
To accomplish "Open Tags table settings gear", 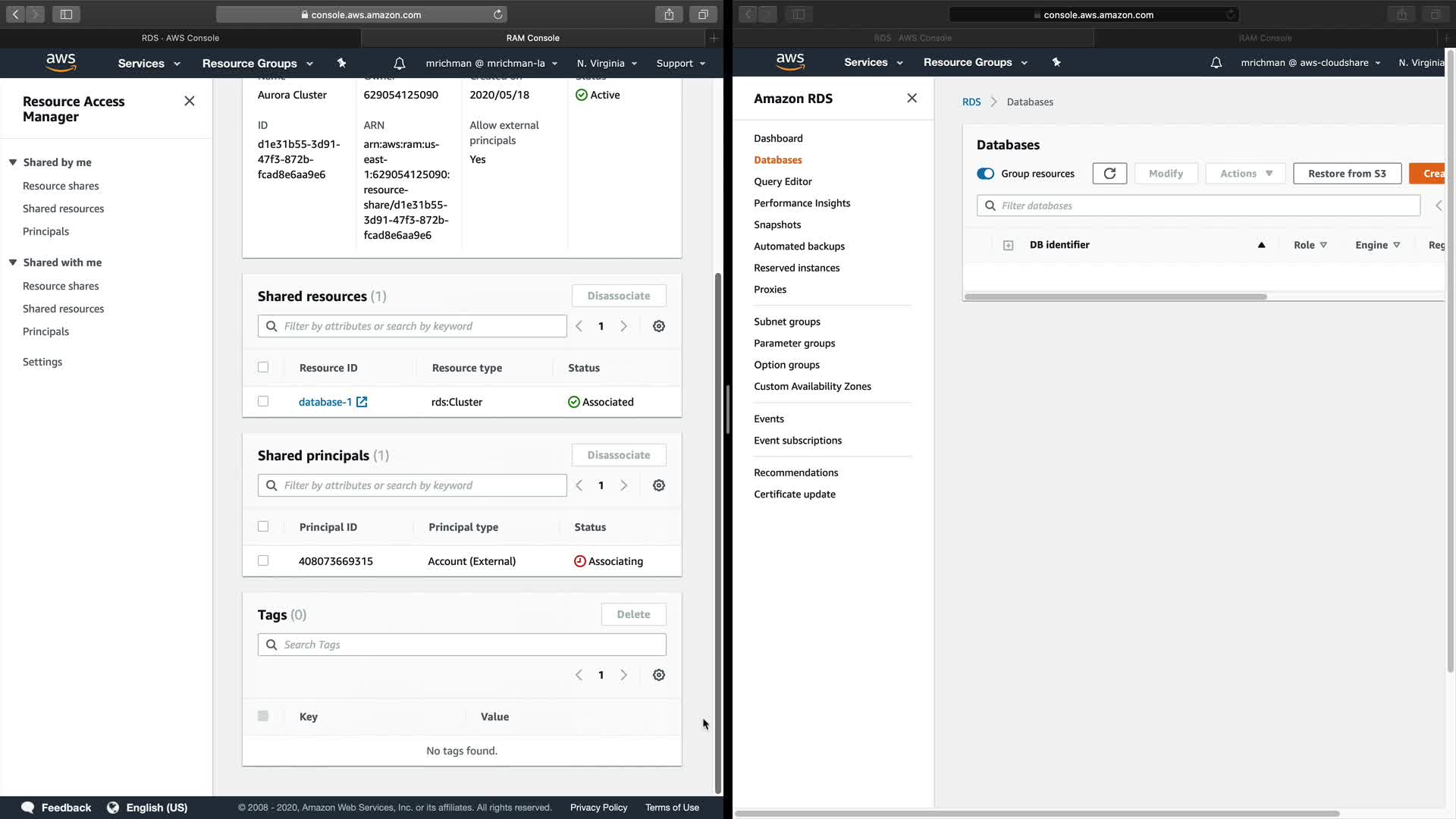I will (x=659, y=675).
